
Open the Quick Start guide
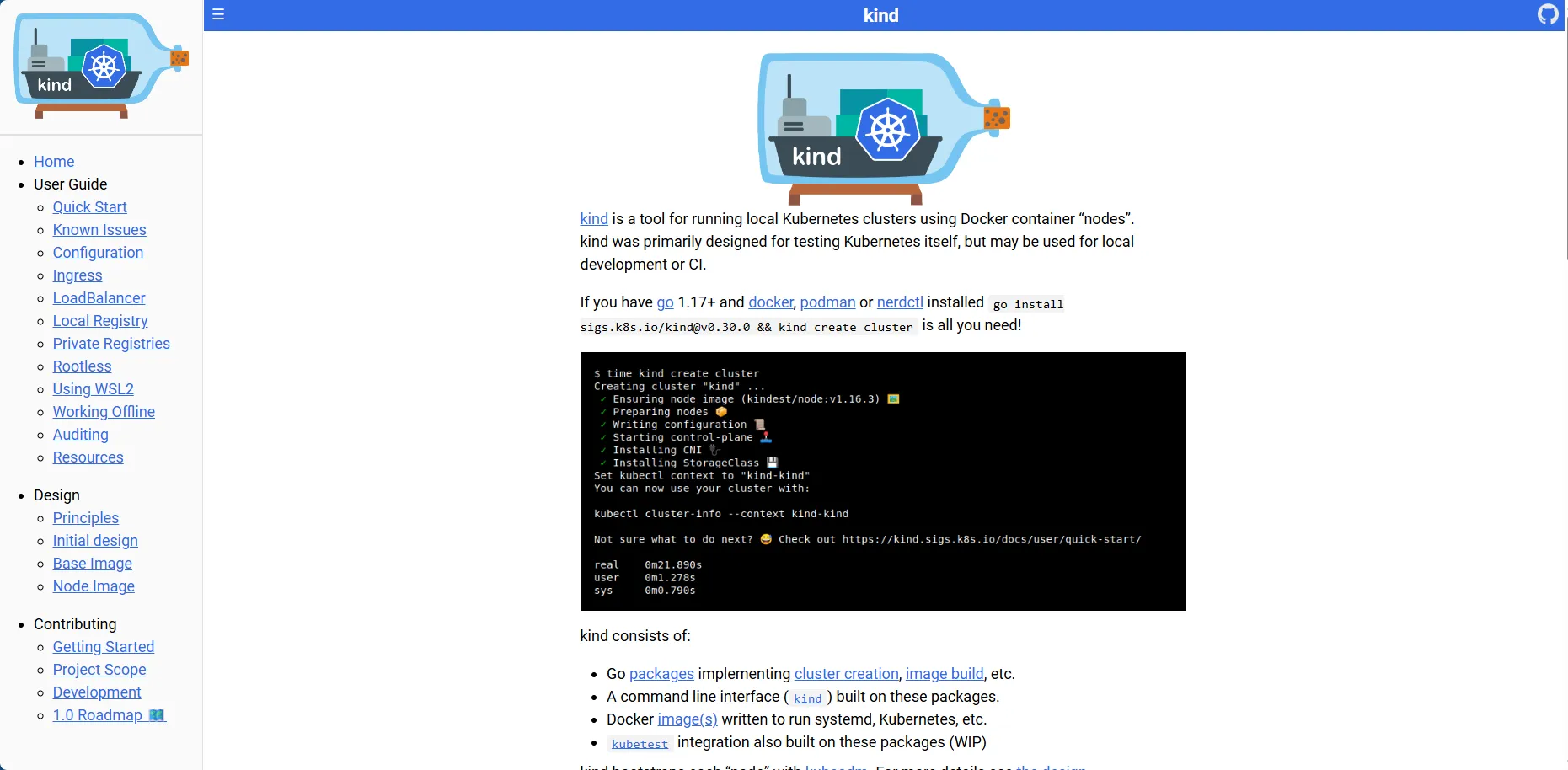[x=89, y=206]
